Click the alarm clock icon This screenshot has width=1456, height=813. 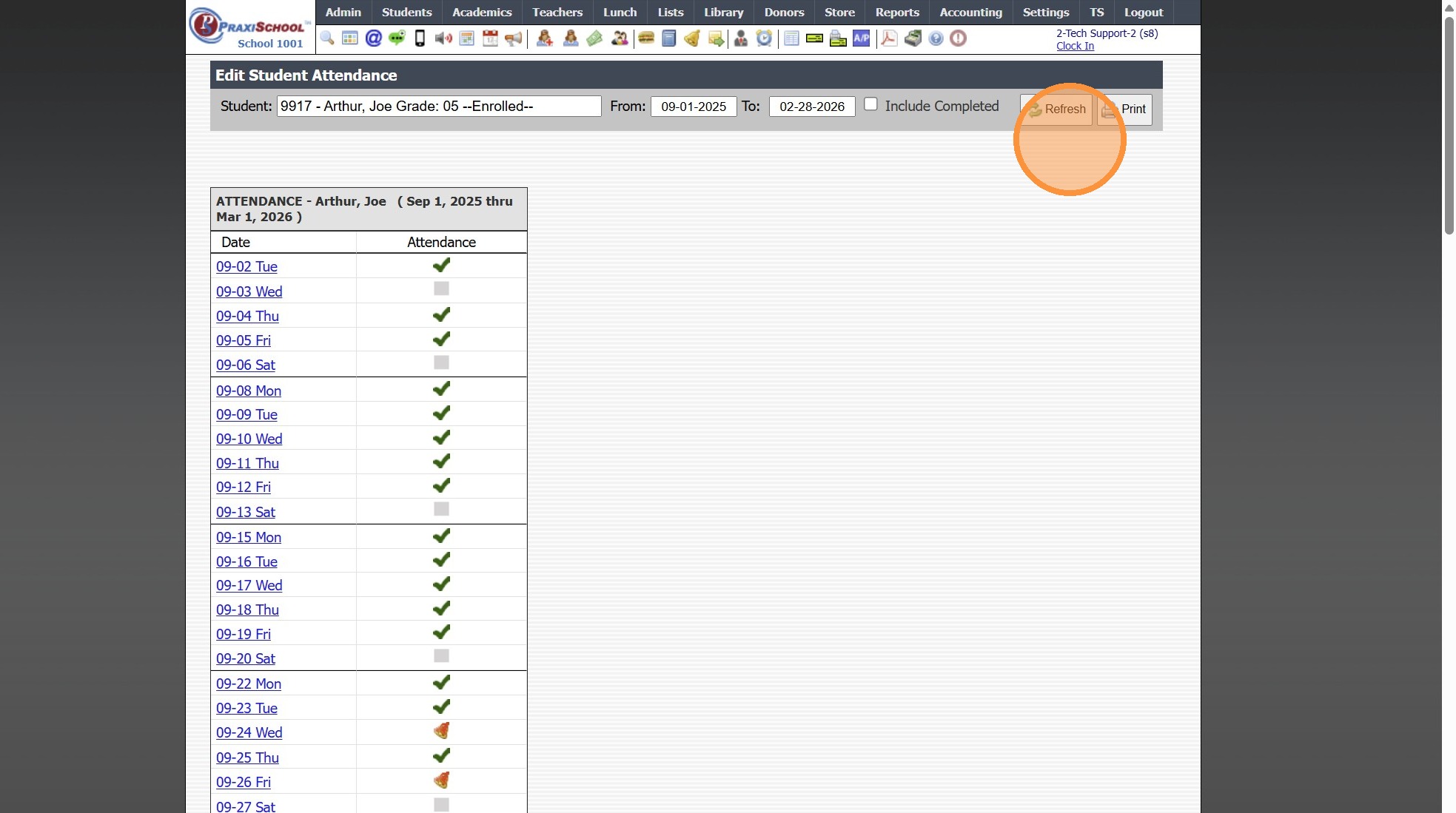pyautogui.click(x=764, y=38)
